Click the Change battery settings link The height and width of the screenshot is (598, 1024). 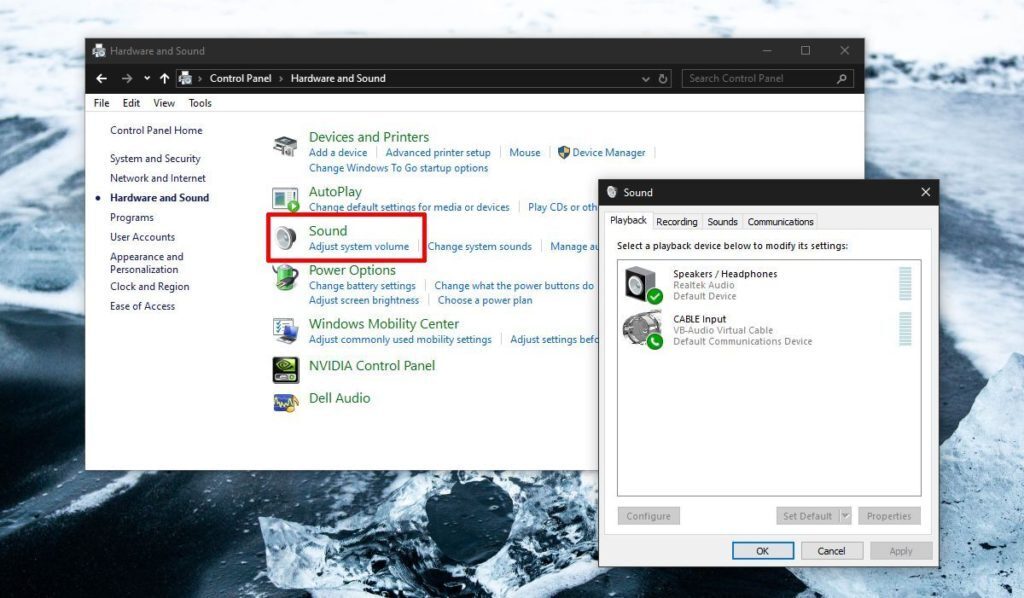[x=362, y=285]
